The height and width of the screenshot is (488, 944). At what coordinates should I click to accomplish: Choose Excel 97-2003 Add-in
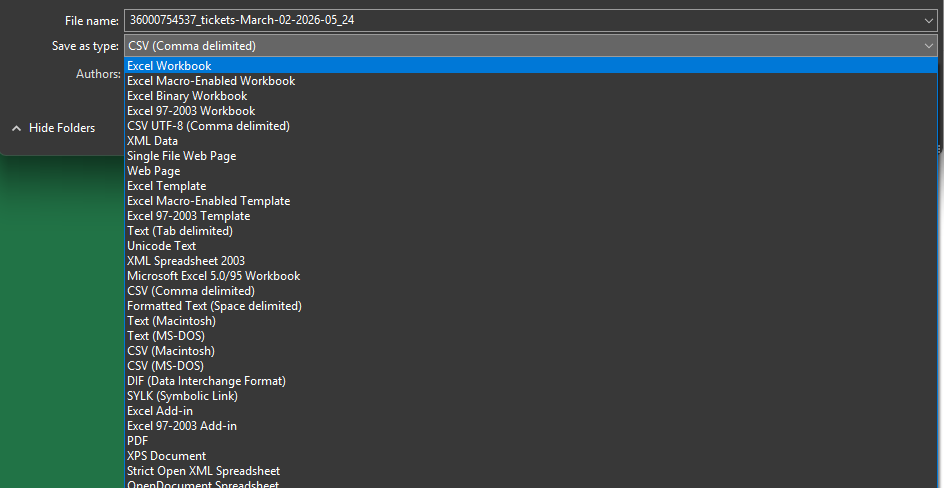coord(530,426)
